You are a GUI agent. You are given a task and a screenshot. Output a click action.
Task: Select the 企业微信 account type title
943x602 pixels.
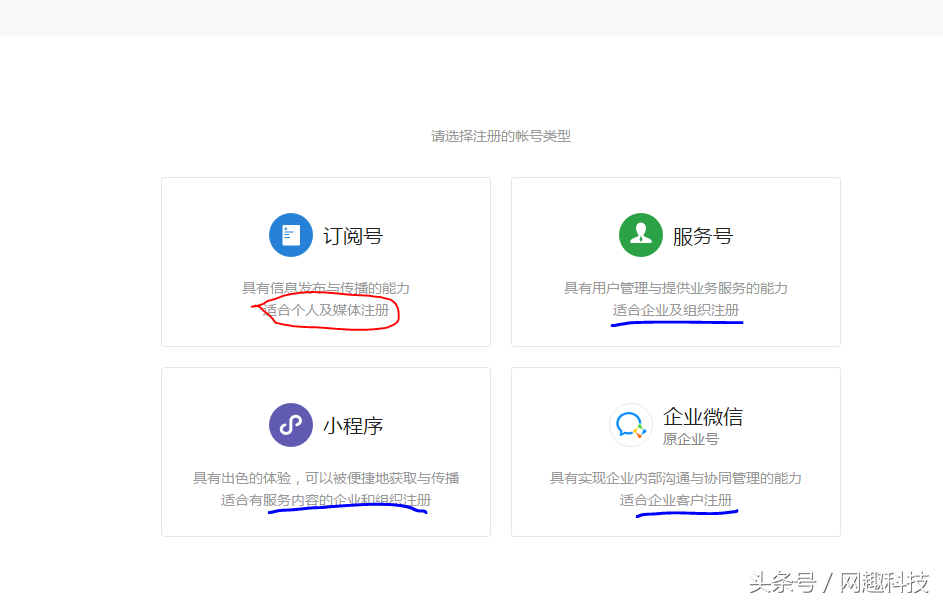tap(702, 416)
